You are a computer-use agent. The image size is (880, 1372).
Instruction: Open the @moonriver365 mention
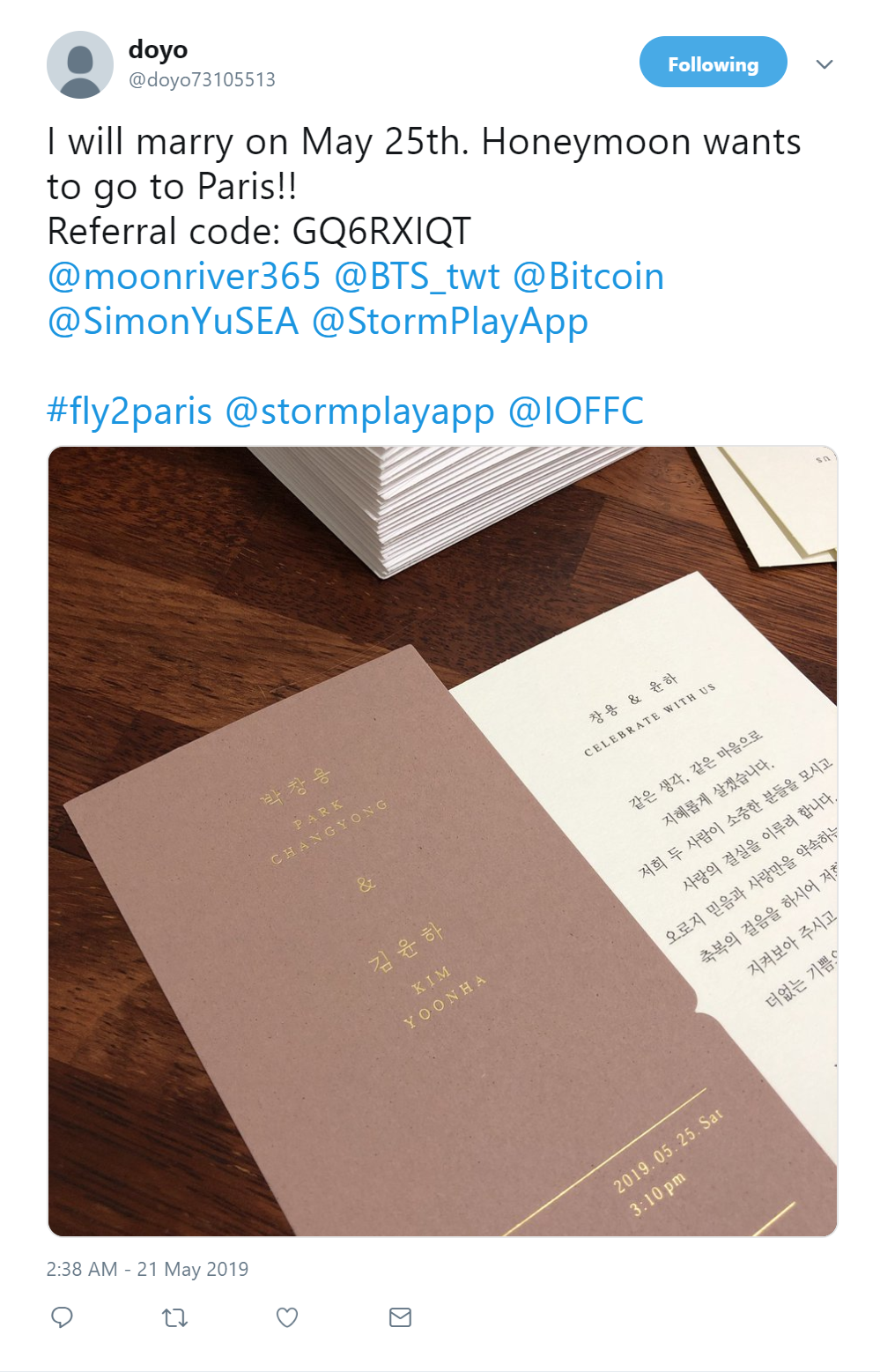tap(184, 277)
